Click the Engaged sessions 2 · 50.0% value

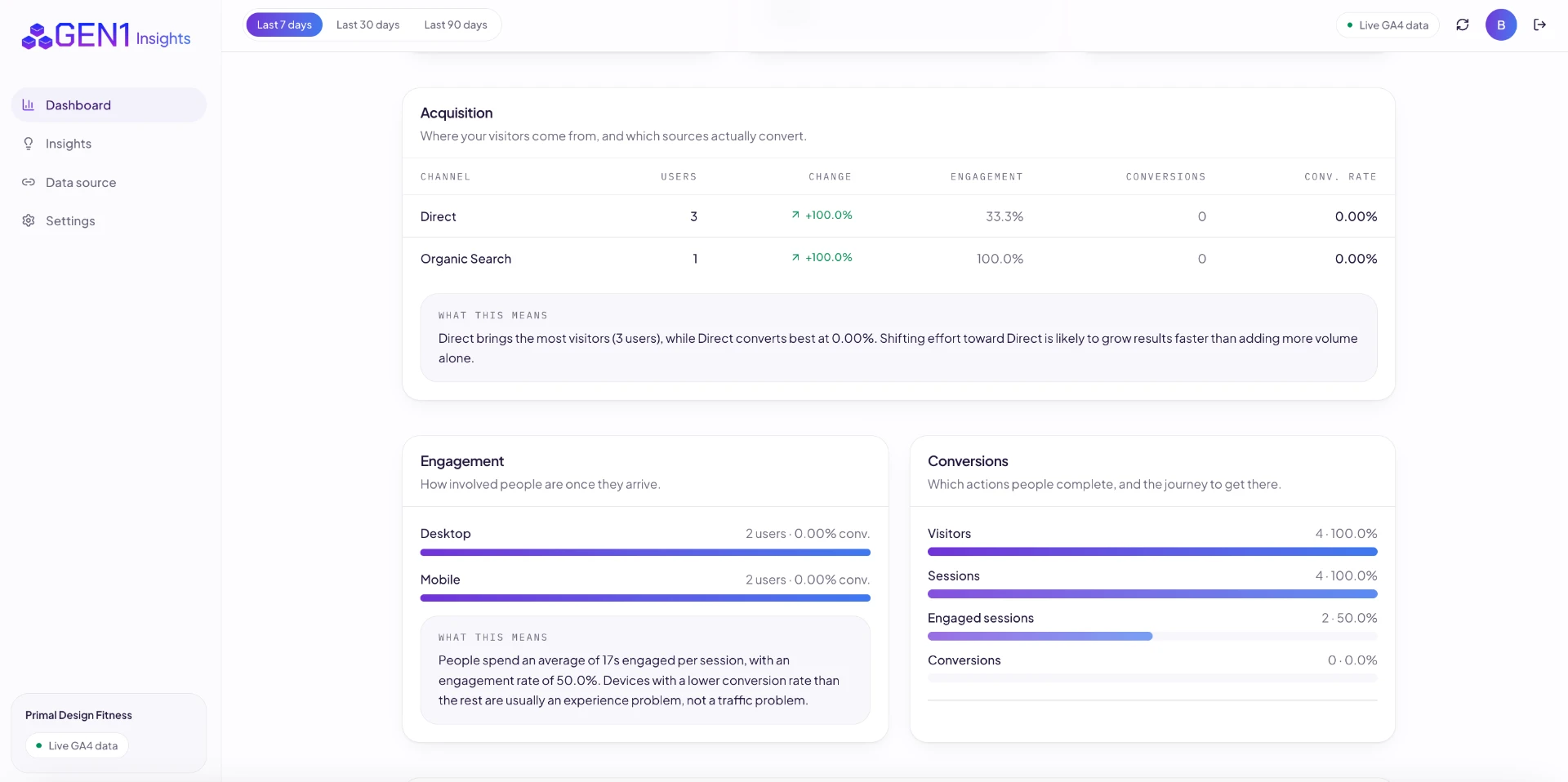1349,618
